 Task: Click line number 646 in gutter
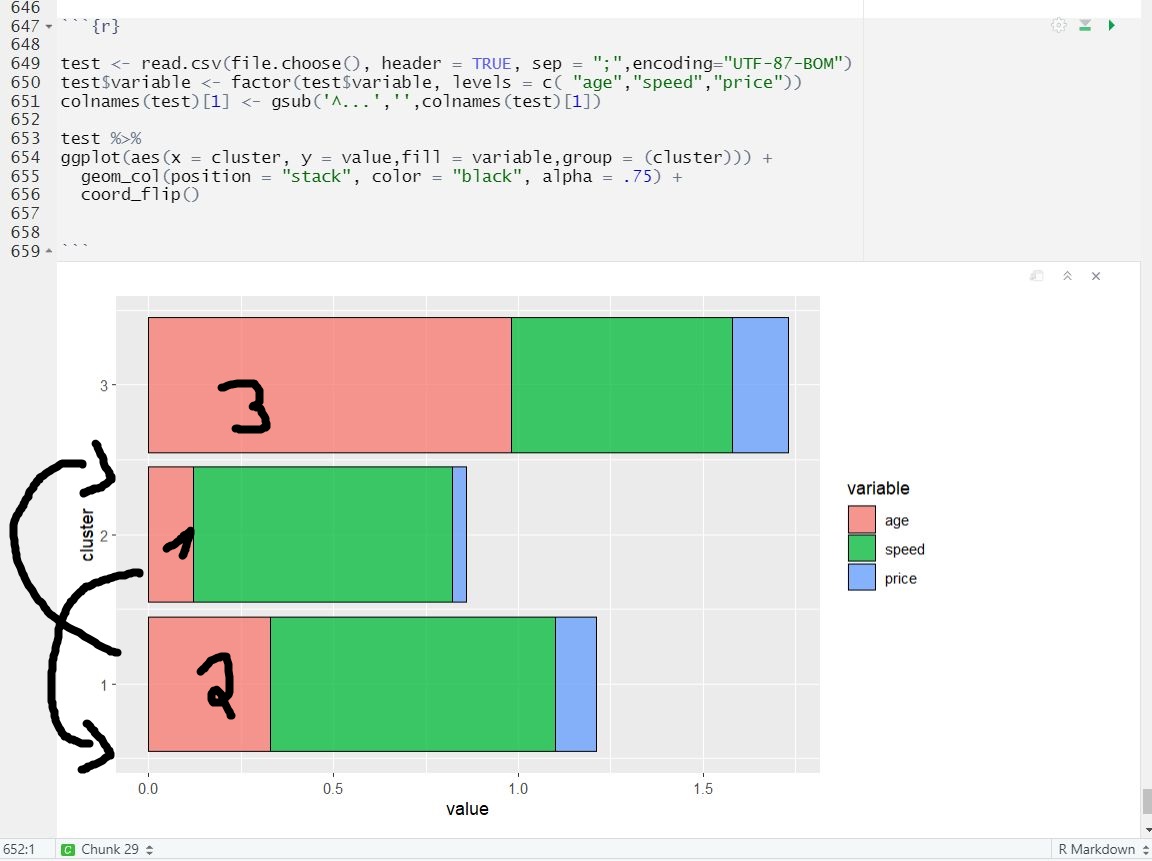pos(26,8)
